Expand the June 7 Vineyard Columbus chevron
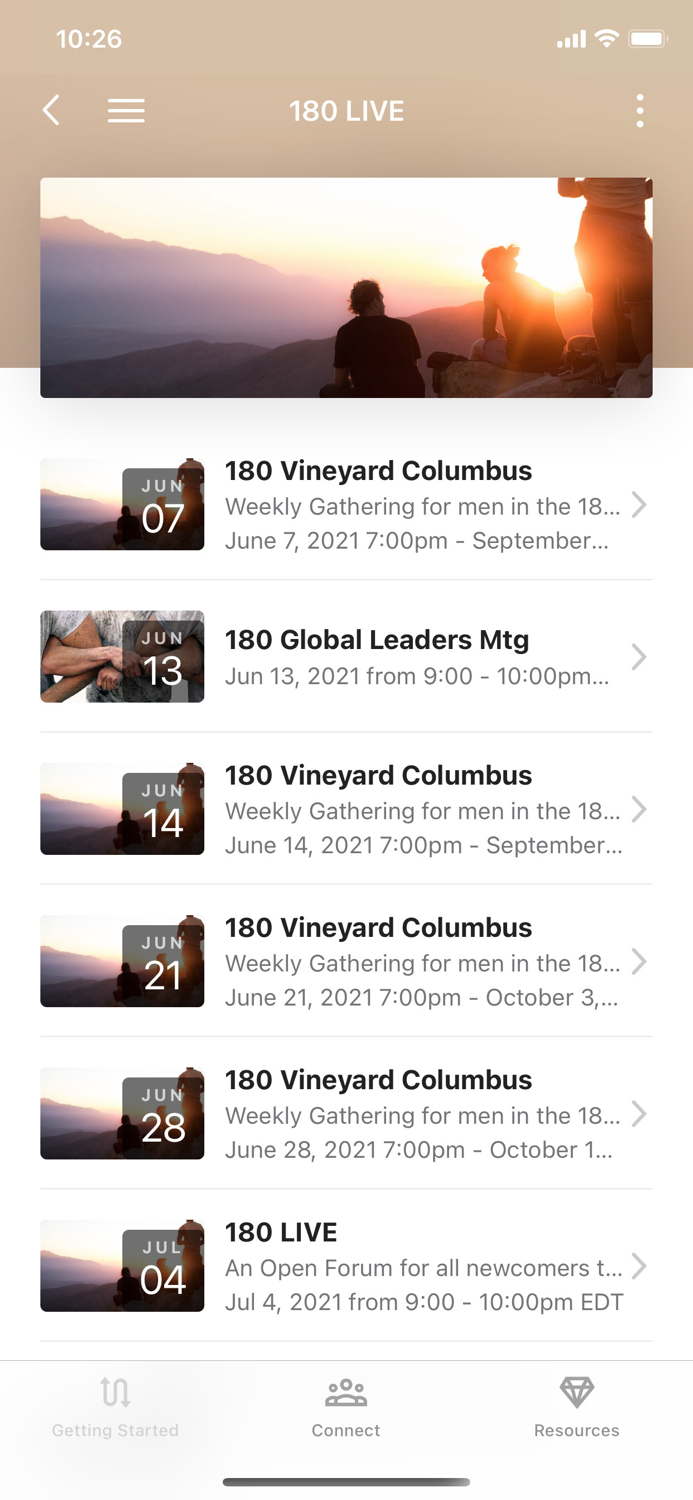Screen dimensions: 693x1500 639,505
